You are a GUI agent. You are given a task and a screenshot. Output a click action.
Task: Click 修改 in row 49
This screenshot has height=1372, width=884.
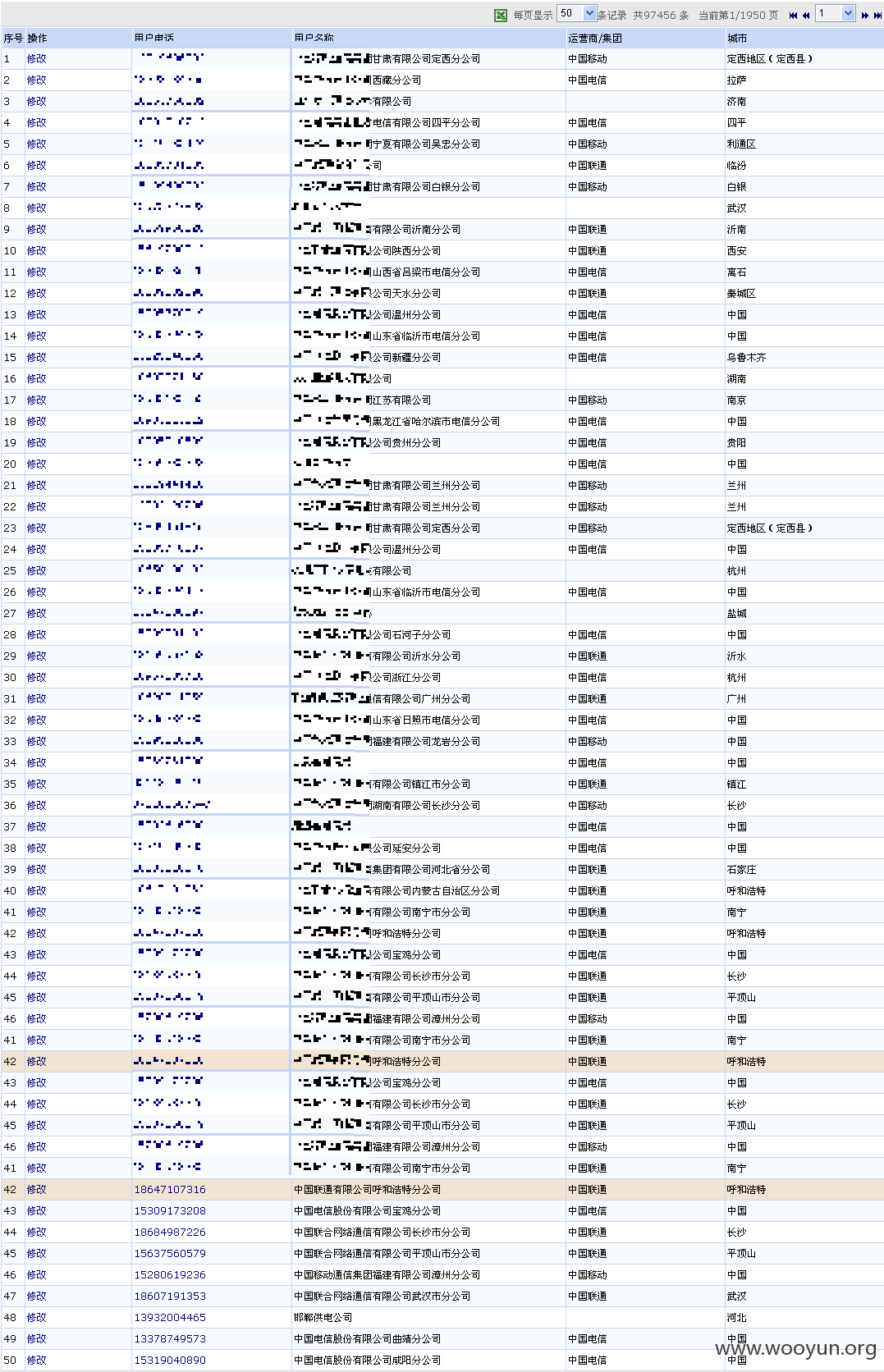pos(37,1339)
